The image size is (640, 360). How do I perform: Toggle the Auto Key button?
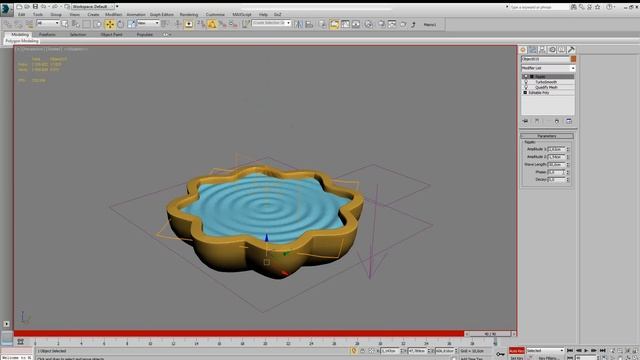(516, 351)
